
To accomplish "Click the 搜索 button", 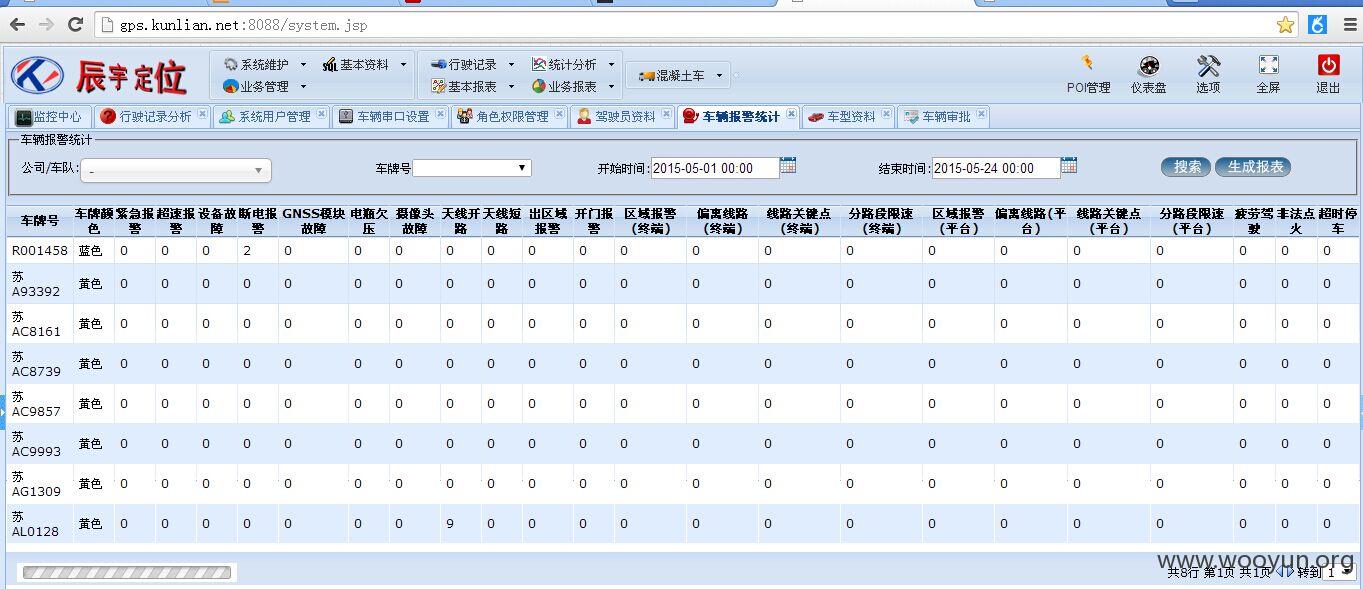I will click(x=1186, y=167).
